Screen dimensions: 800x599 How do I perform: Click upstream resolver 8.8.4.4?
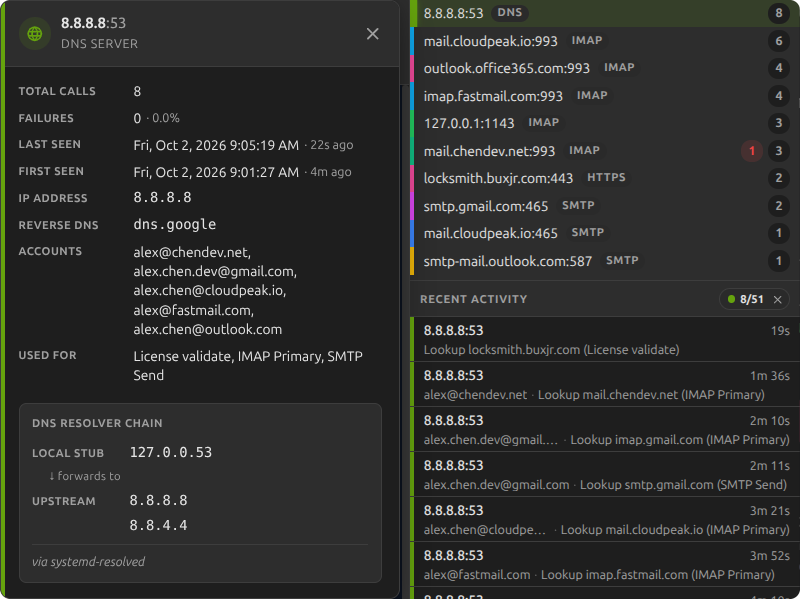[x=159, y=526]
